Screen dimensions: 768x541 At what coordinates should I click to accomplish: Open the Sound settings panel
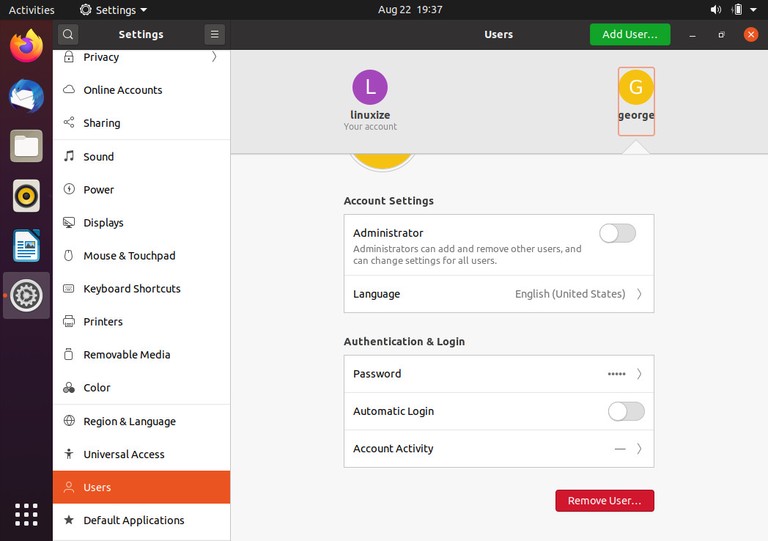pyautogui.click(x=142, y=157)
